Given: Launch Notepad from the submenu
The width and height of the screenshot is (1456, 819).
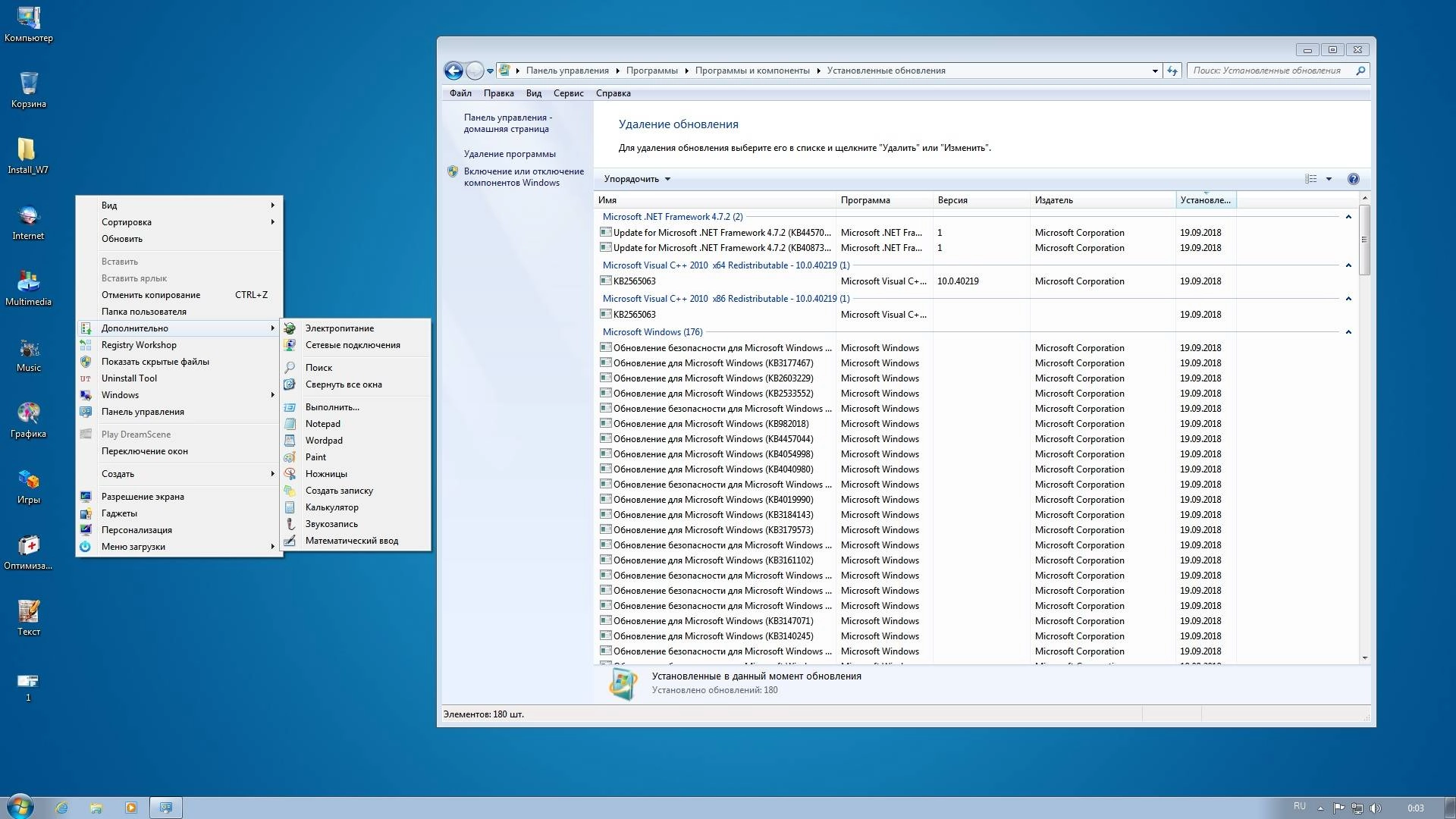Looking at the screenshot, I should click(x=356, y=424).
